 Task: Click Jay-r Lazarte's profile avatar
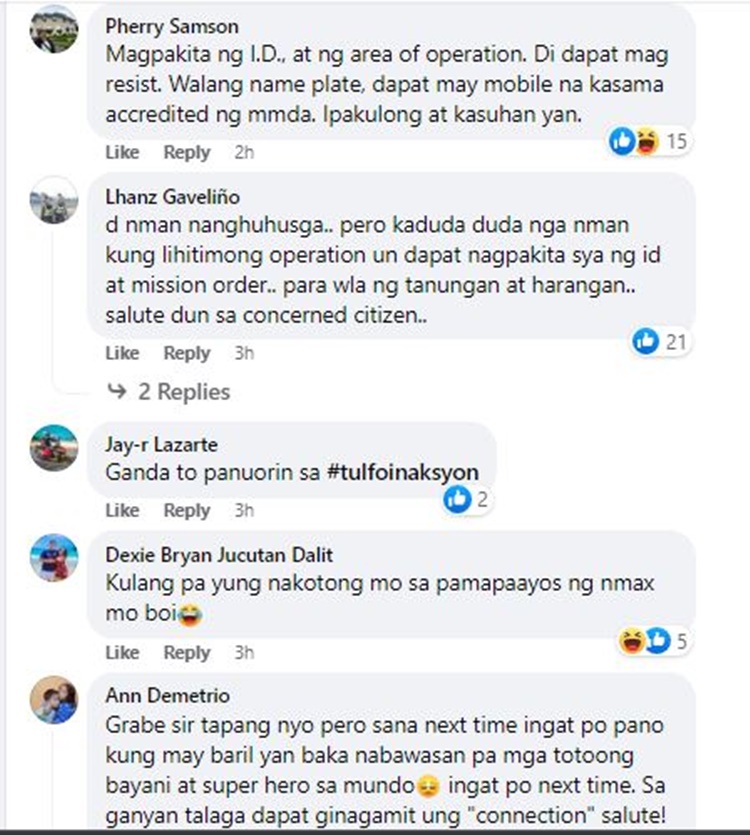(54, 448)
